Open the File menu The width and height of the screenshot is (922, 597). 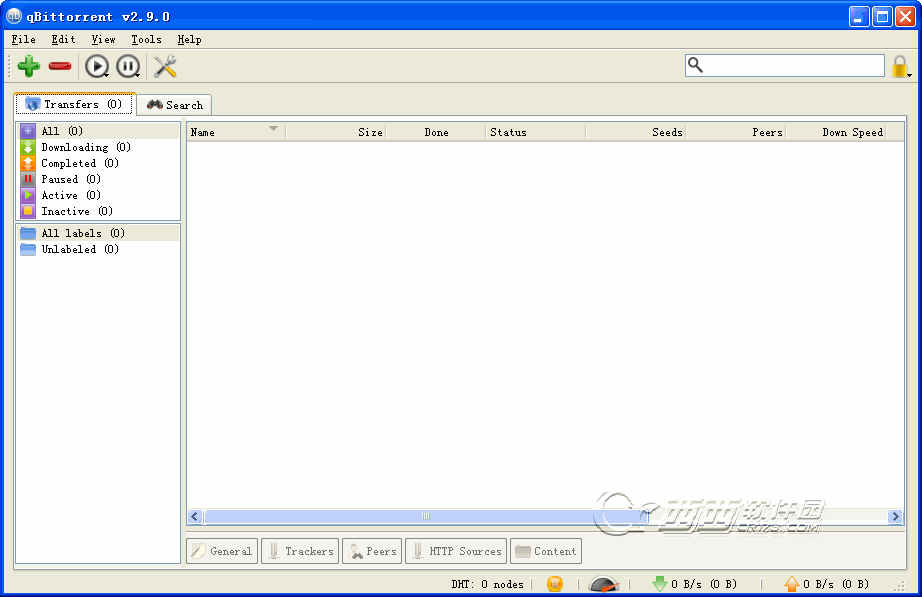coord(24,39)
